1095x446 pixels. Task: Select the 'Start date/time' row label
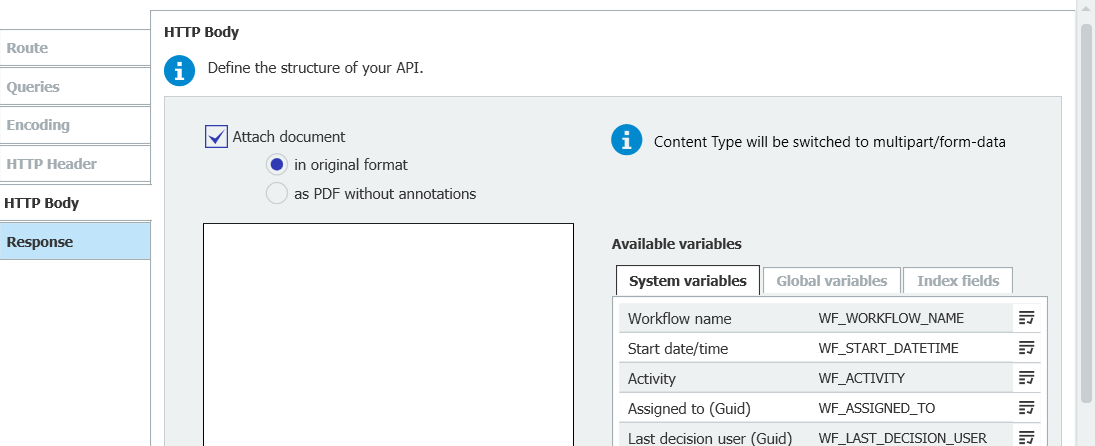677,348
